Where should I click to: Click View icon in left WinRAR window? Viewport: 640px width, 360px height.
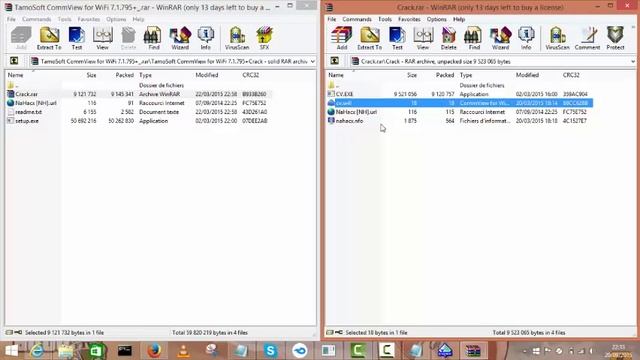coord(102,38)
